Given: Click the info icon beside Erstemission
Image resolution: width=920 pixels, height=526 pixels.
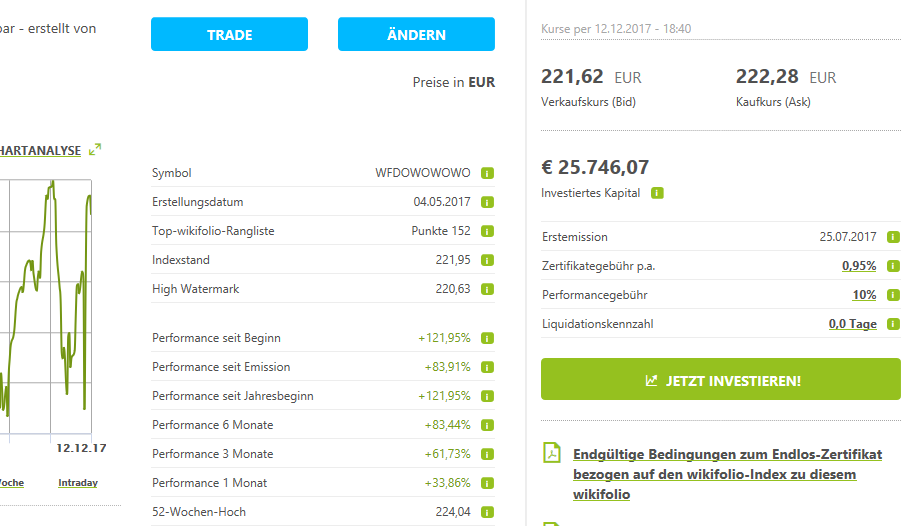Looking at the screenshot, I should 893,237.
